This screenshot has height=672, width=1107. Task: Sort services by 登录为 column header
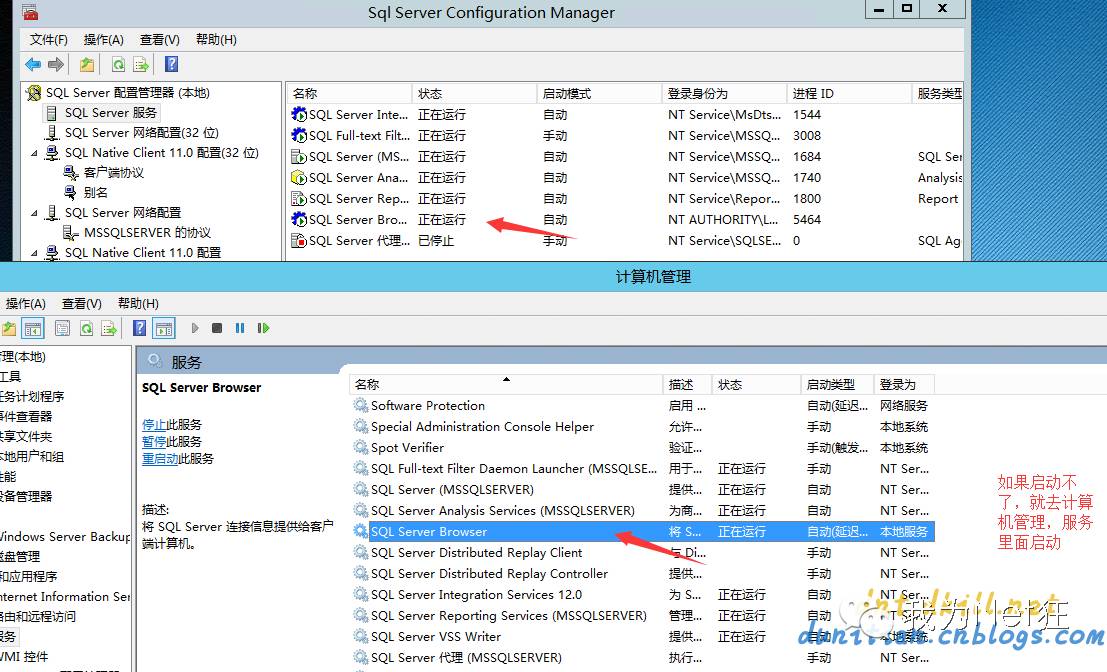point(904,385)
